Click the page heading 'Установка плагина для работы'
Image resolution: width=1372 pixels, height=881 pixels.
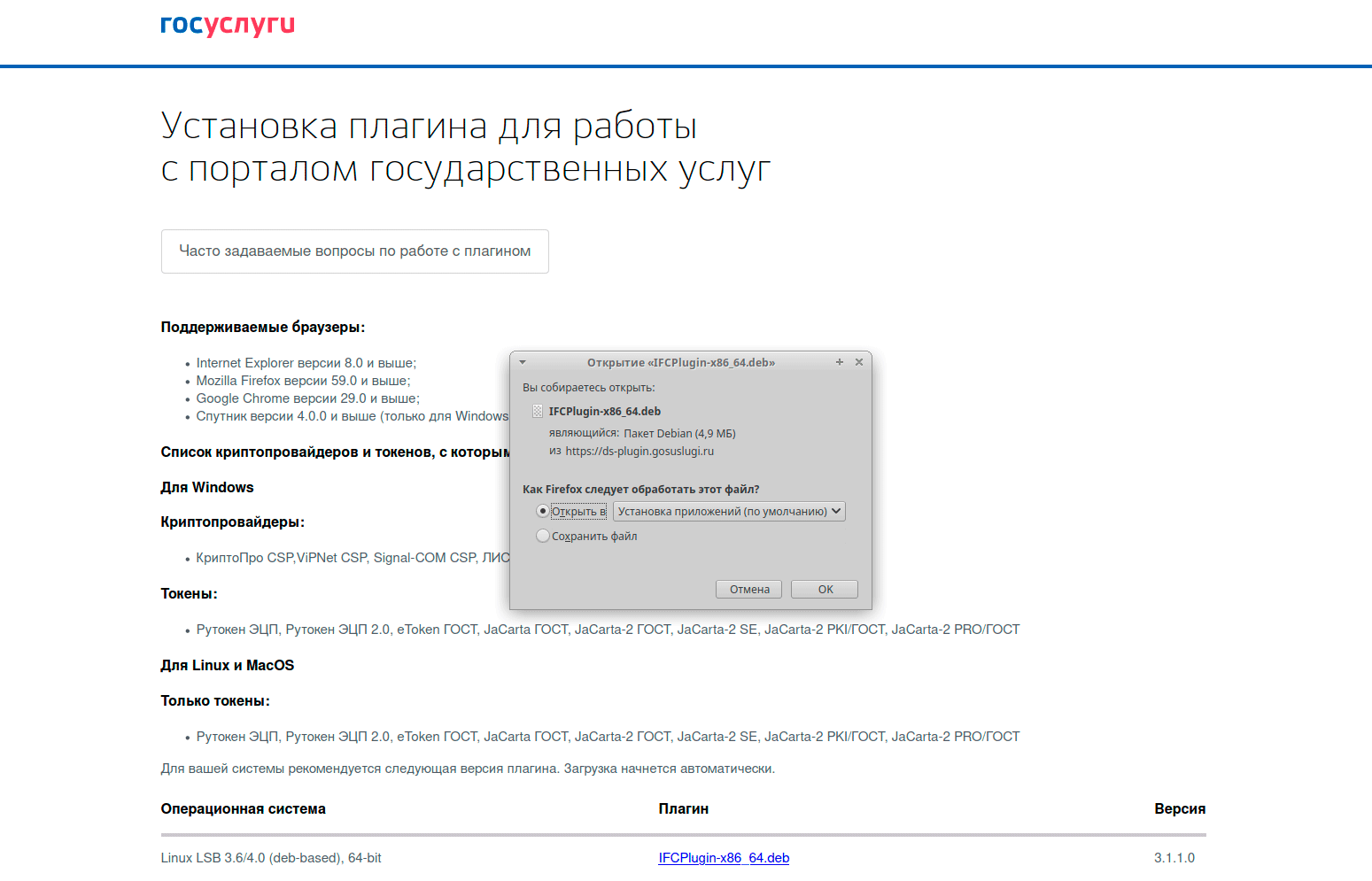pos(429,126)
